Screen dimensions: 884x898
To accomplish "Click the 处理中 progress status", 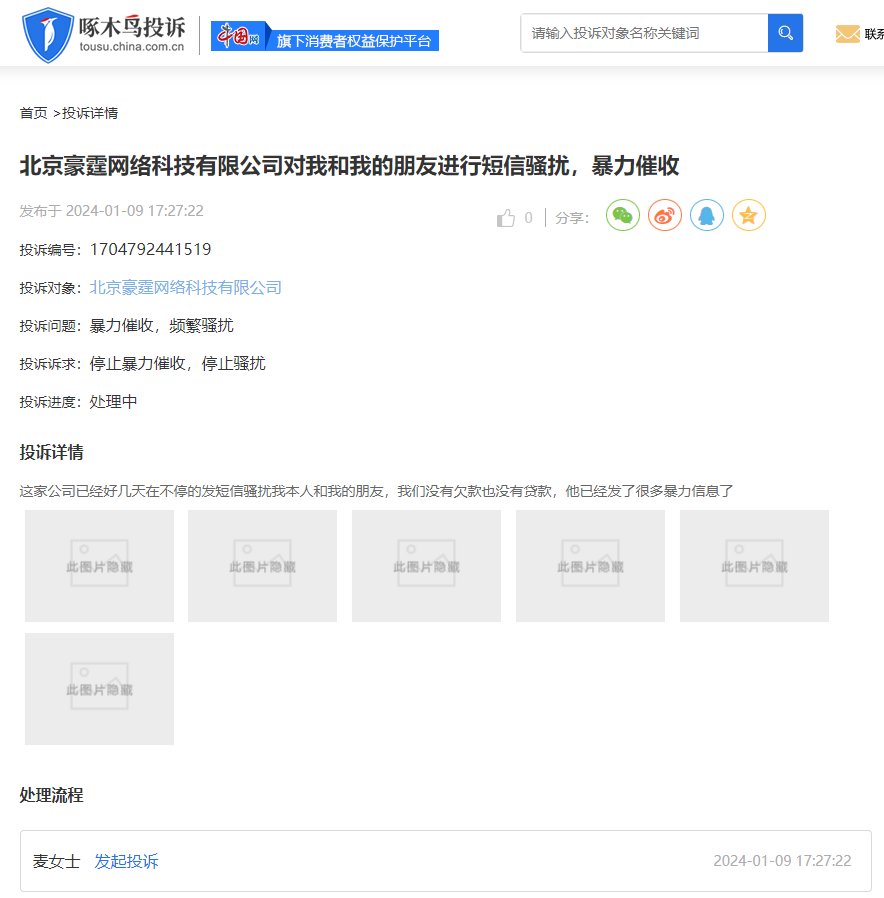I will 113,401.
